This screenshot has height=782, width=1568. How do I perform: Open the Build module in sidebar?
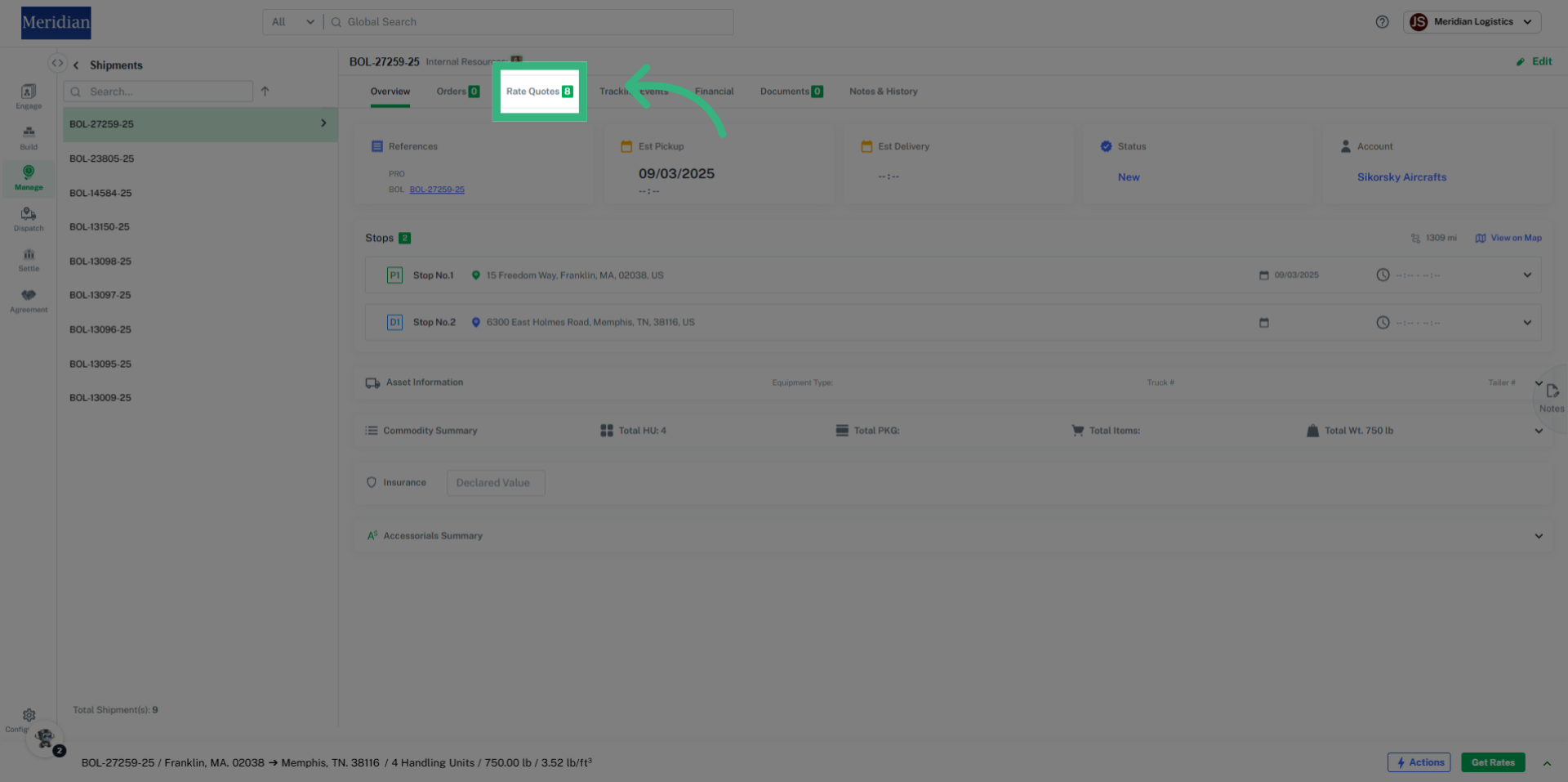[x=29, y=137]
